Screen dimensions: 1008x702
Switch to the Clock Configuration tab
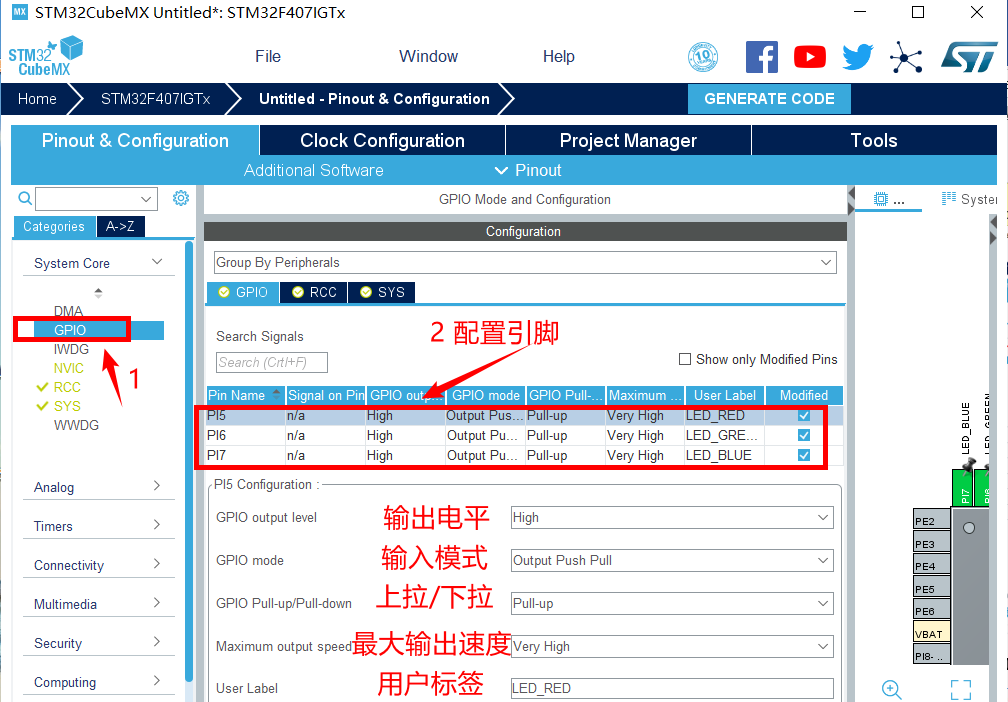click(382, 140)
